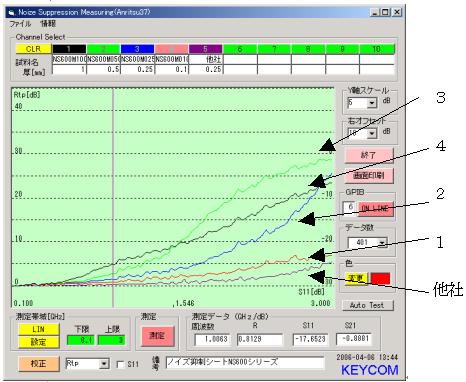
Task: Select green channel 10 button
Action: click(377, 49)
